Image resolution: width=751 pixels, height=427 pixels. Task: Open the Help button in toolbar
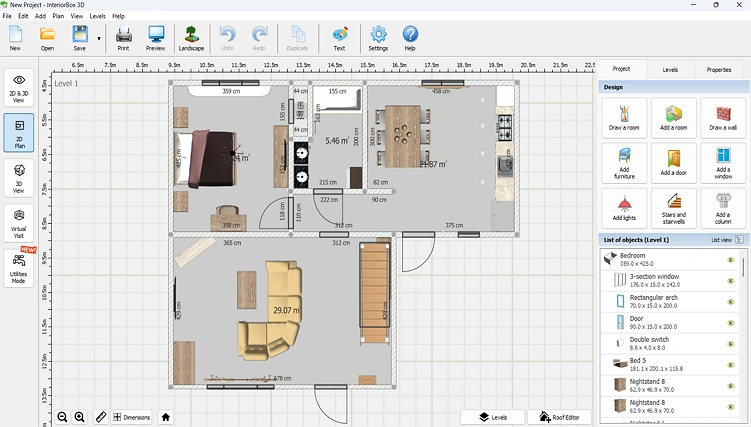coord(410,38)
